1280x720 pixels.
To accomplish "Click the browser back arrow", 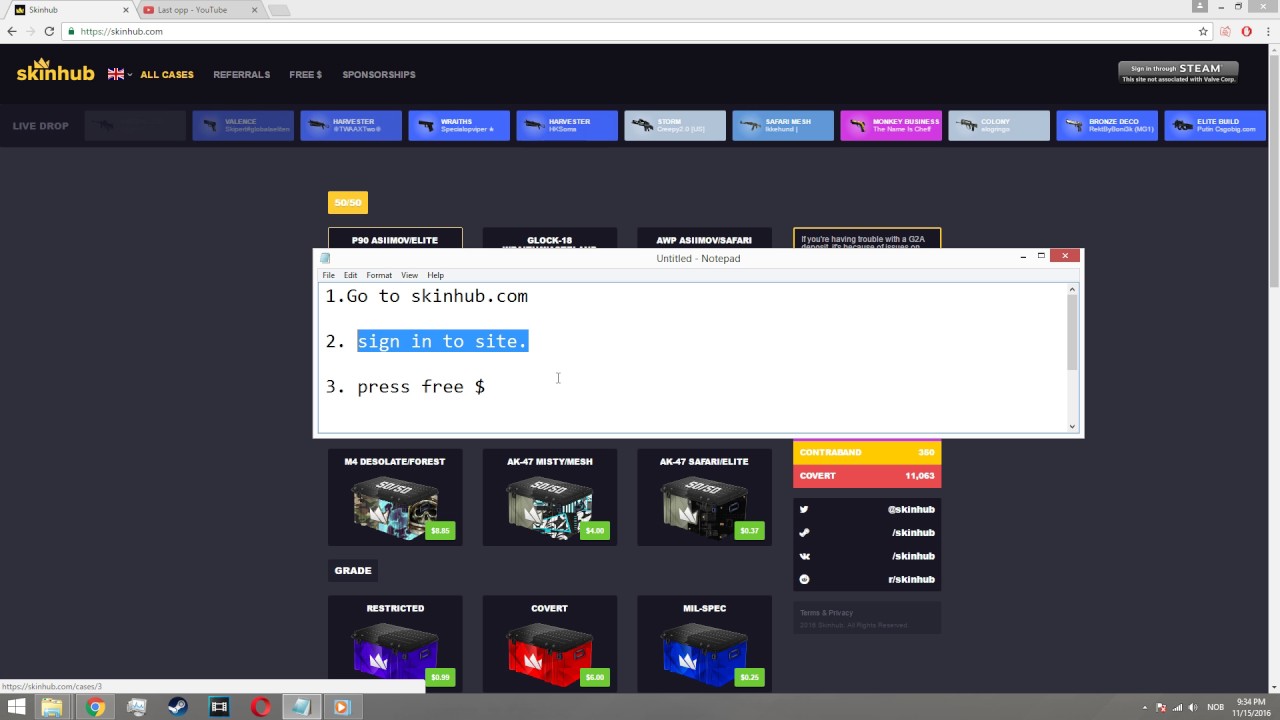I will (12, 31).
